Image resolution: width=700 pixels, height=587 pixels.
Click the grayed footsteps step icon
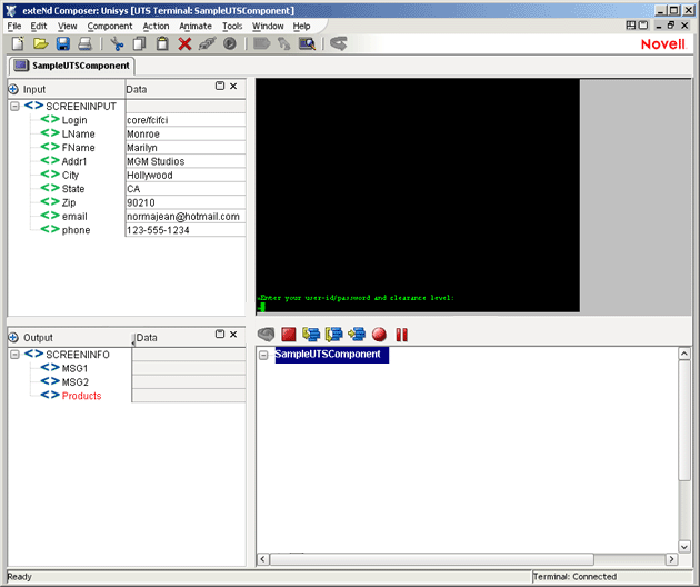pyautogui.click(x=284, y=44)
